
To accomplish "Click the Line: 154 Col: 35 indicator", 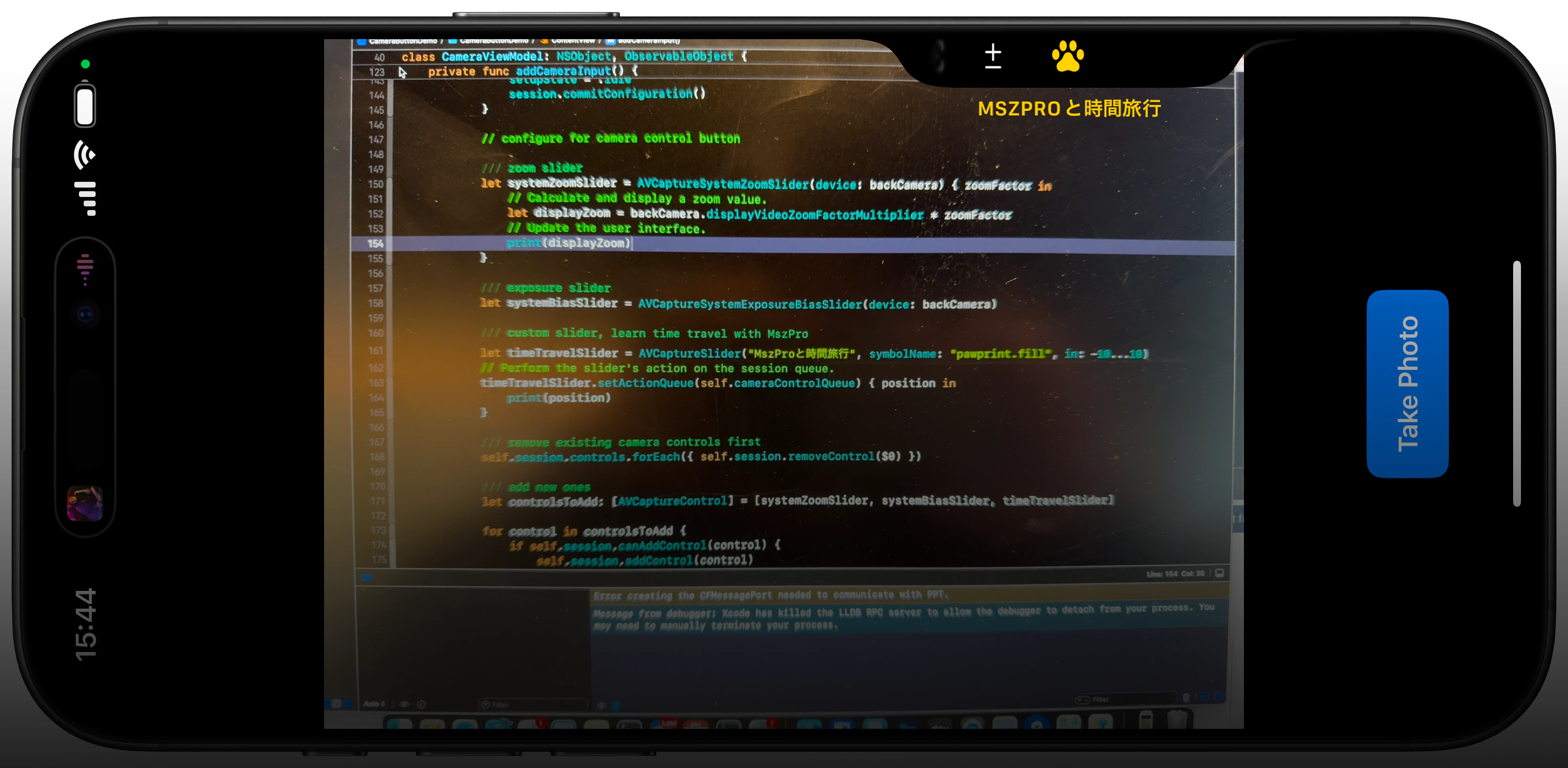I will coord(1173,573).
